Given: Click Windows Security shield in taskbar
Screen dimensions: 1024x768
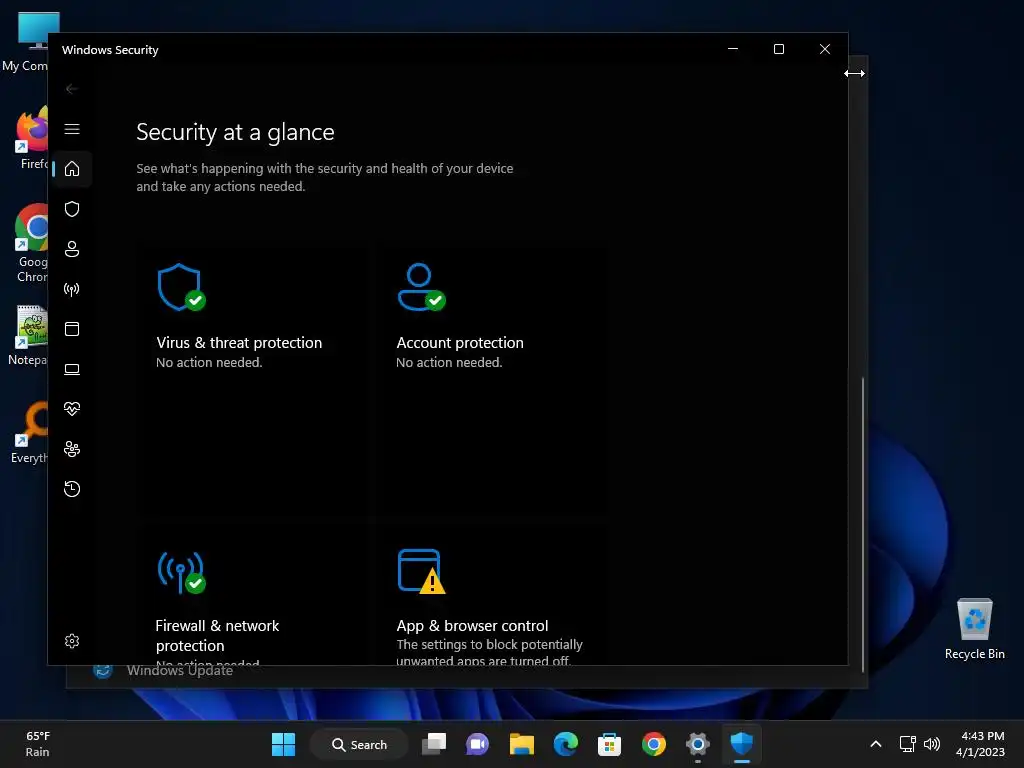Looking at the screenshot, I should [x=742, y=744].
